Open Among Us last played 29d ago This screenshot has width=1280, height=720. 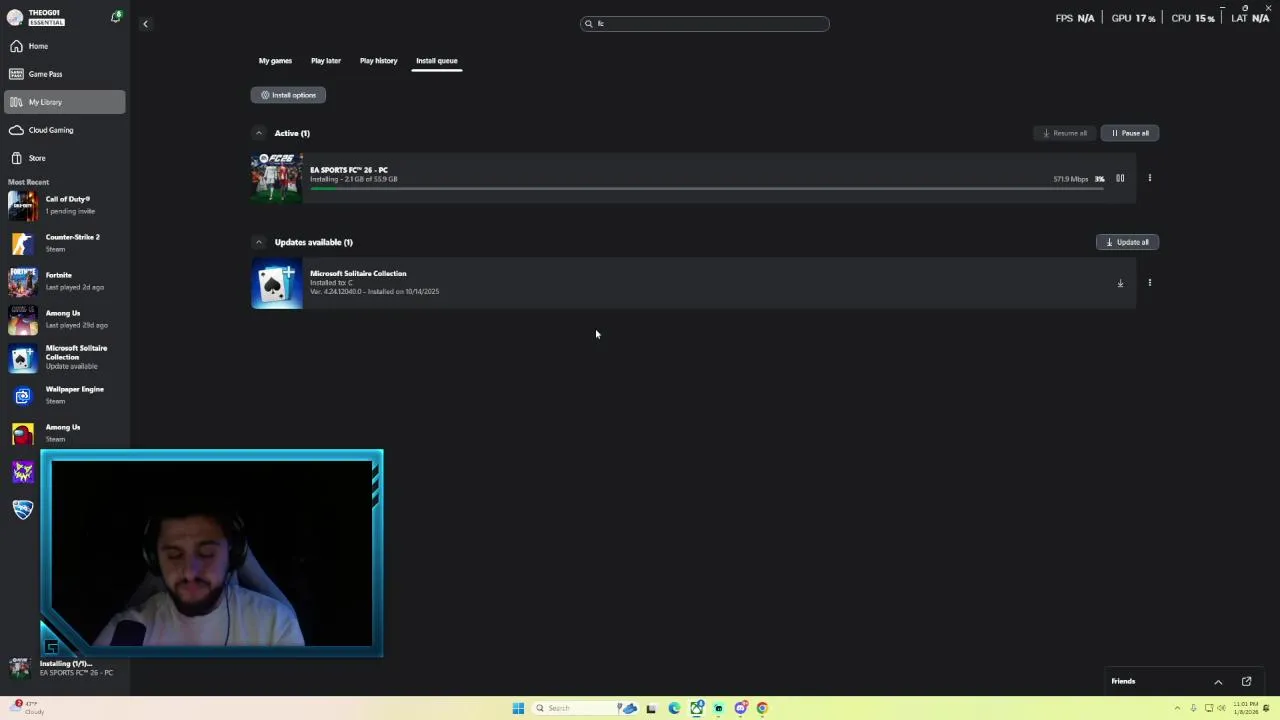pyautogui.click(x=65, y=319)
